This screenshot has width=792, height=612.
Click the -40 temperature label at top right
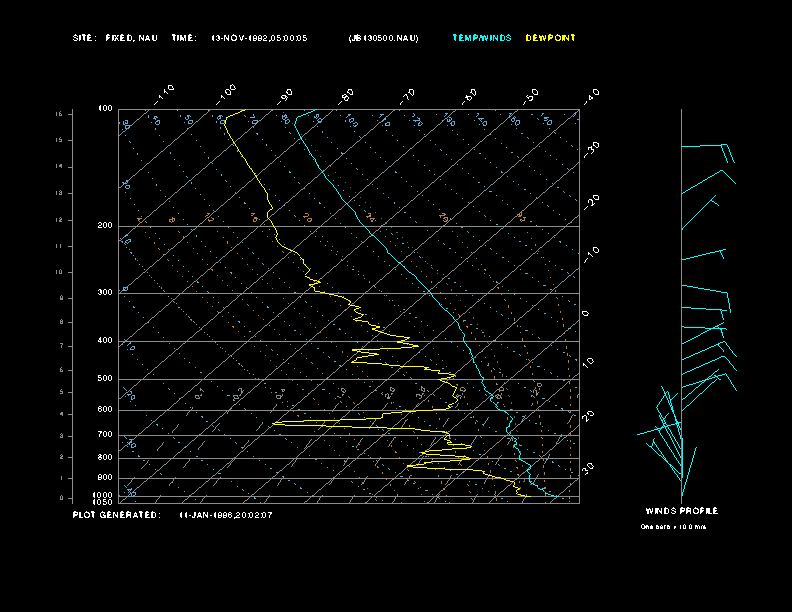(x=591, y=95)
